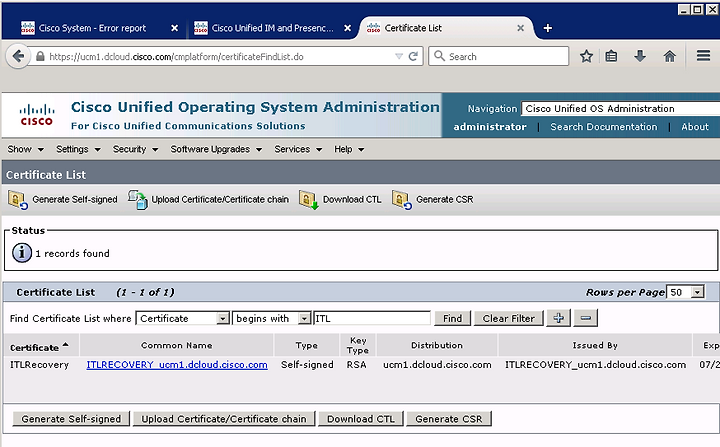The height and width of the screenshot is (447, 720).
Task: Click the padlock site security icon
Action: (40, 57)
